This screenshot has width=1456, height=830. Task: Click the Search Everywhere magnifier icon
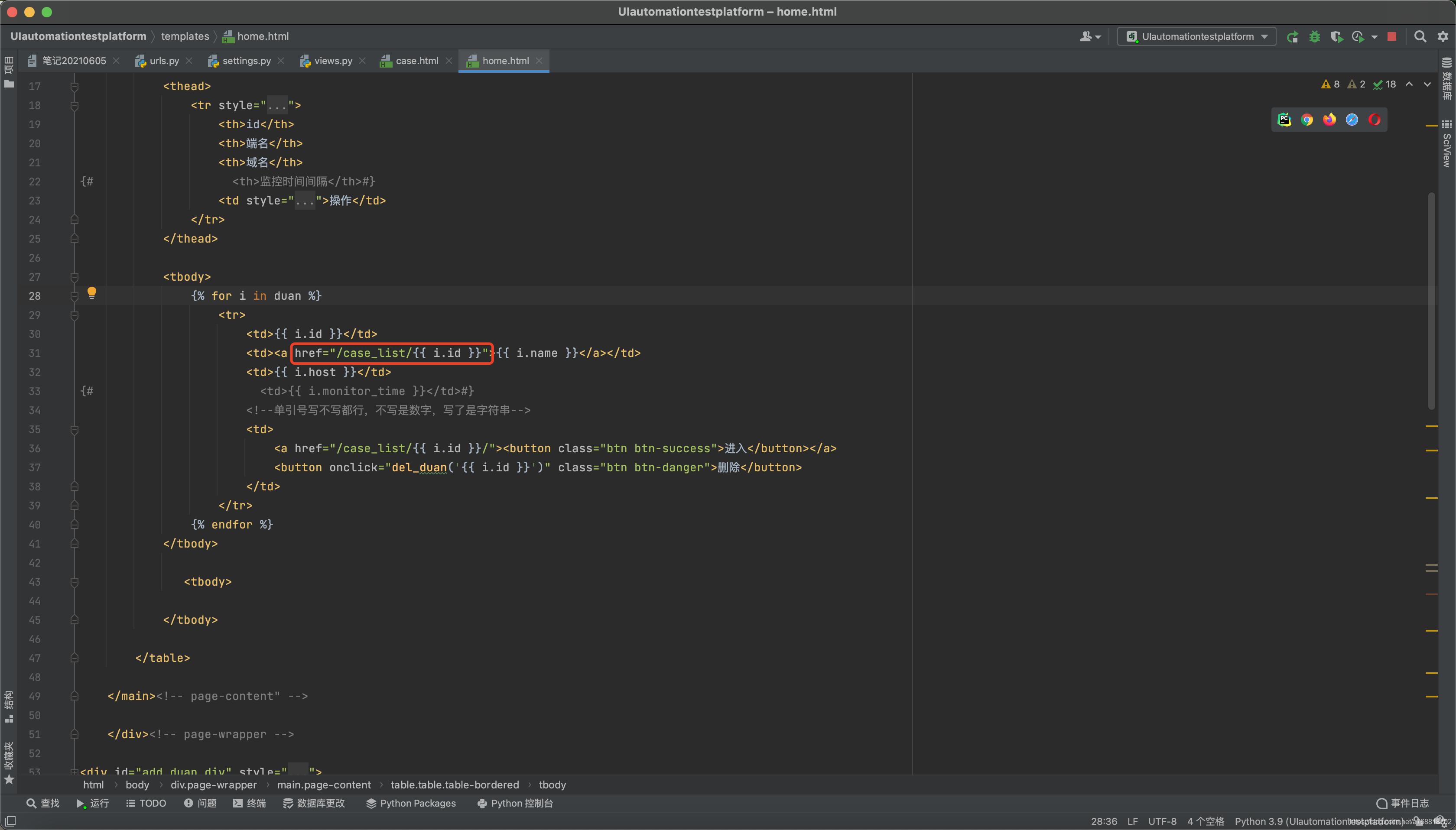(x=1420, y=36)
